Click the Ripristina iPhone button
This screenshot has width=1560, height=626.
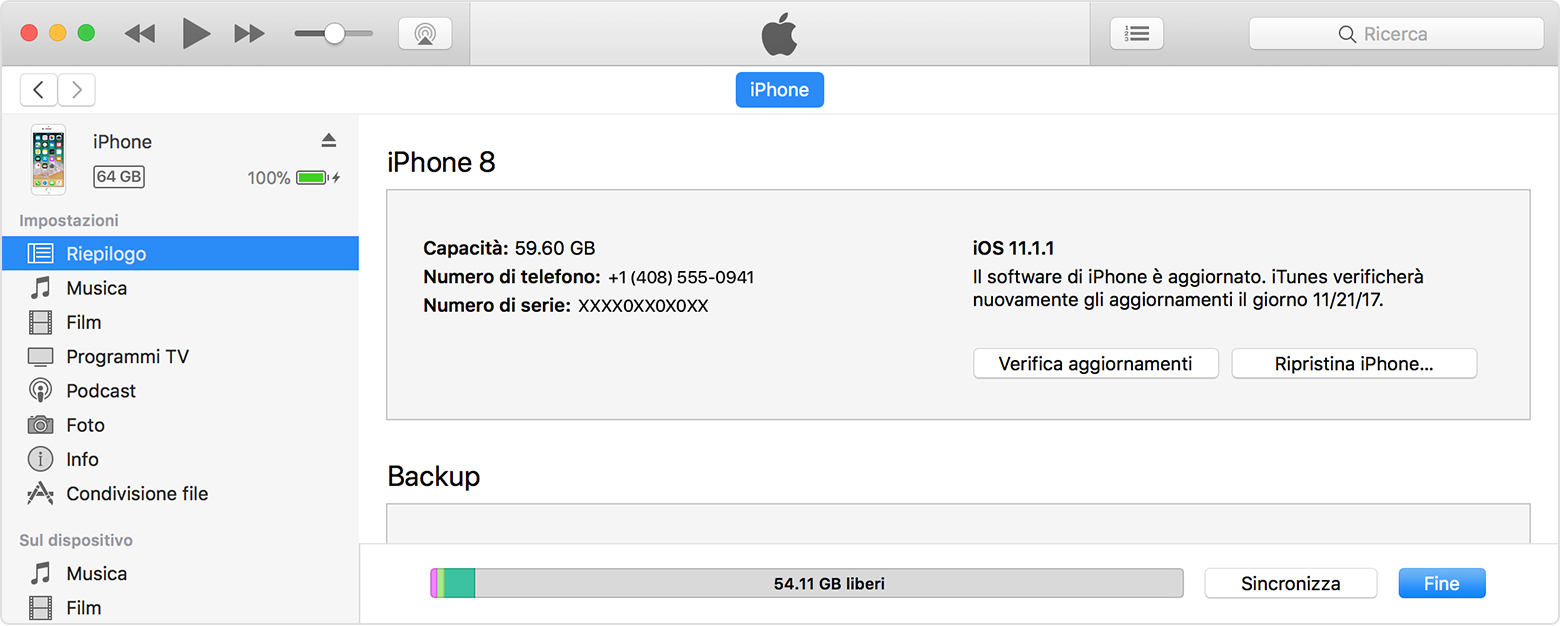[x=1353, y=364]
